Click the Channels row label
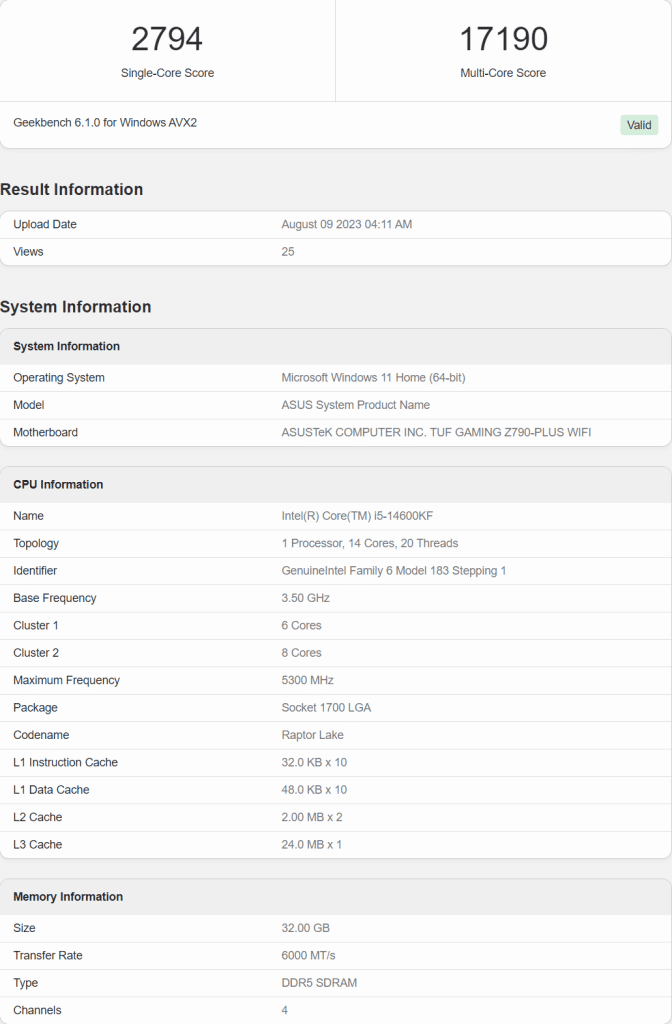Screen dimensions: 672x1024 [37, 1011]
